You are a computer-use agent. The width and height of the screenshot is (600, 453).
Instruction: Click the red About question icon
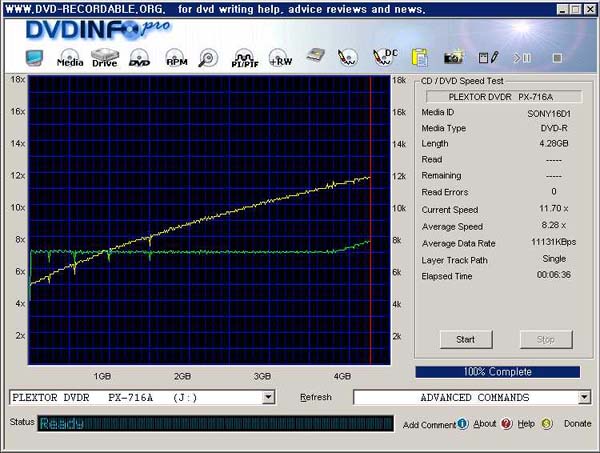(x=506, y=424)
